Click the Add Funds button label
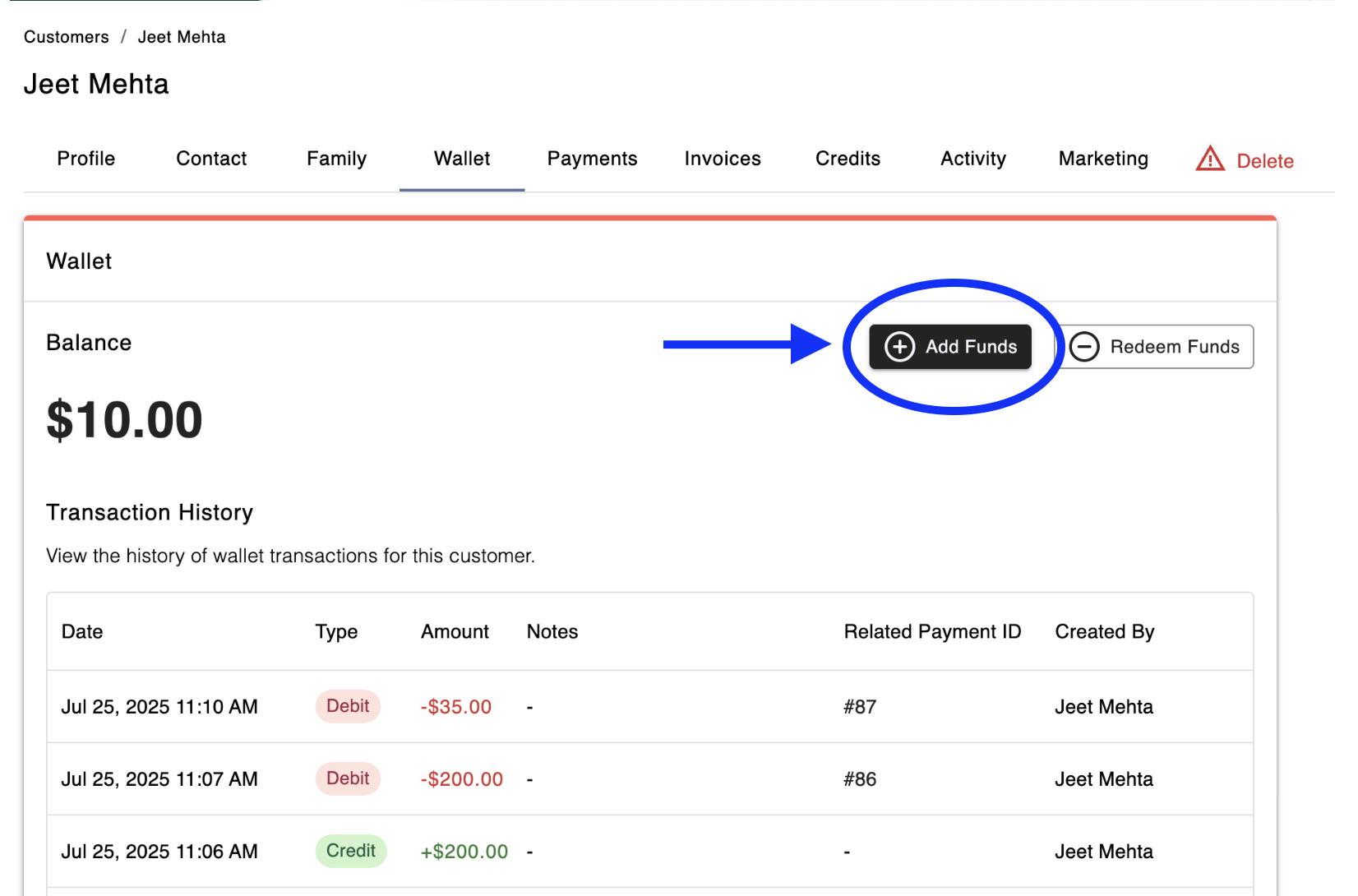1358x896 pixels. pyautogui.click(x=972, y=347)
